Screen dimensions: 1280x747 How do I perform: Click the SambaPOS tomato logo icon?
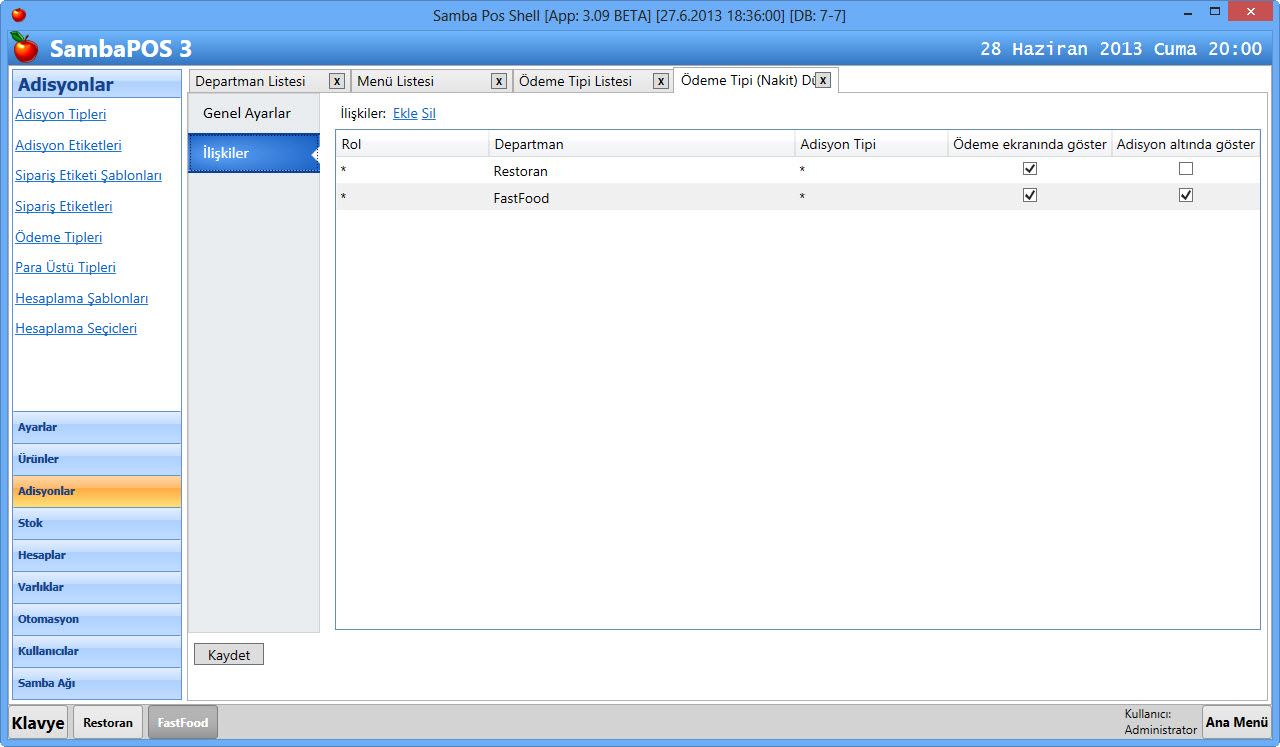coord(24,47)
